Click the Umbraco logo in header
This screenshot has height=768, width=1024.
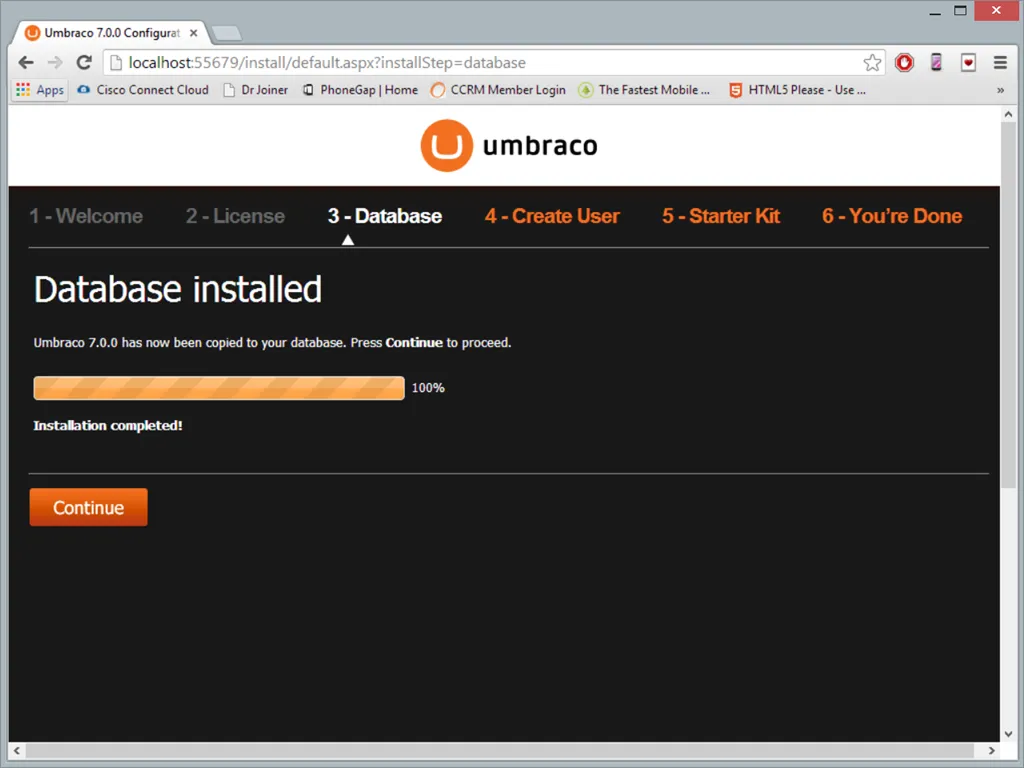point(509,146)
